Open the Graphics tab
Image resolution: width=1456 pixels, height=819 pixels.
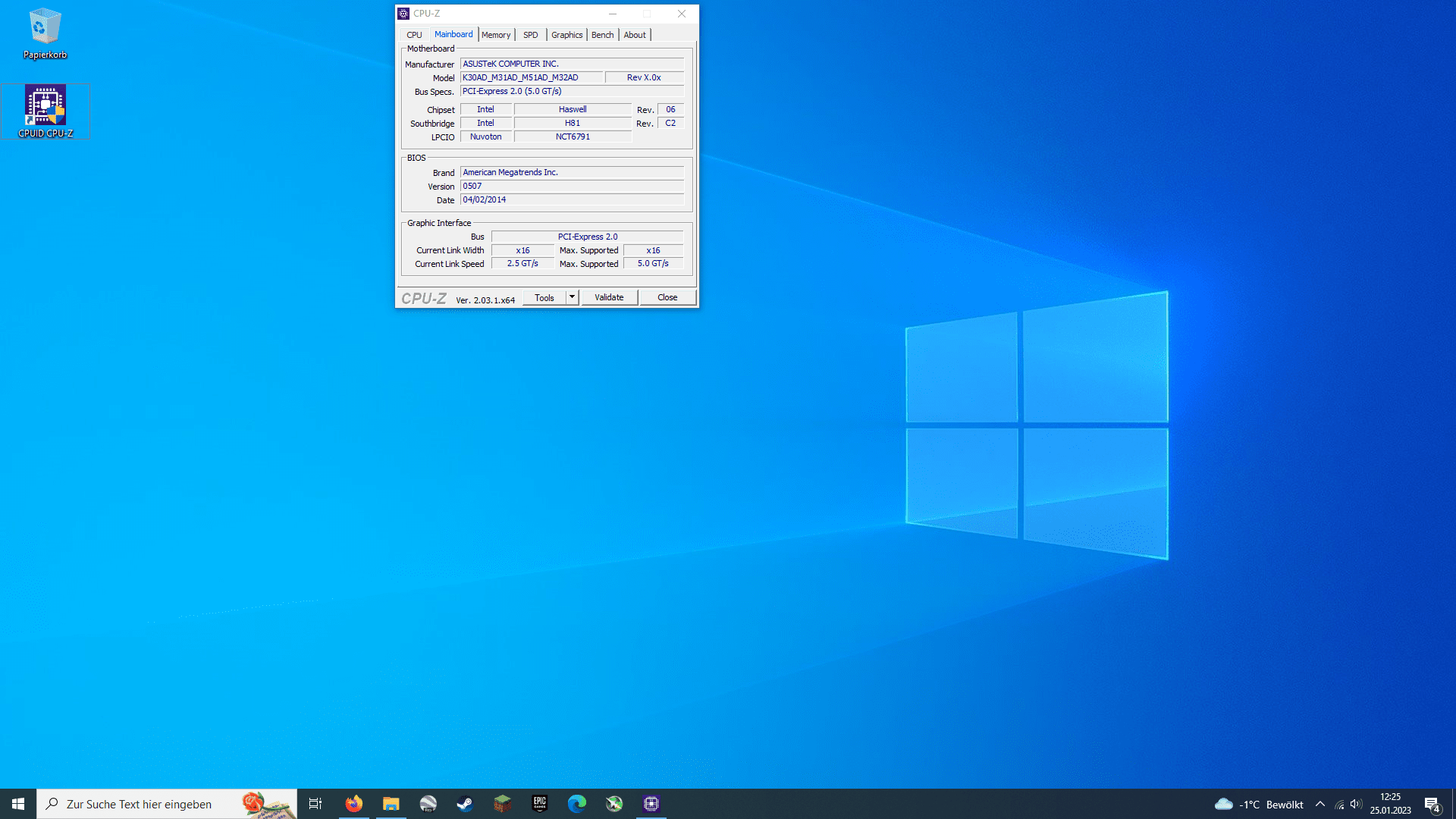567,35
